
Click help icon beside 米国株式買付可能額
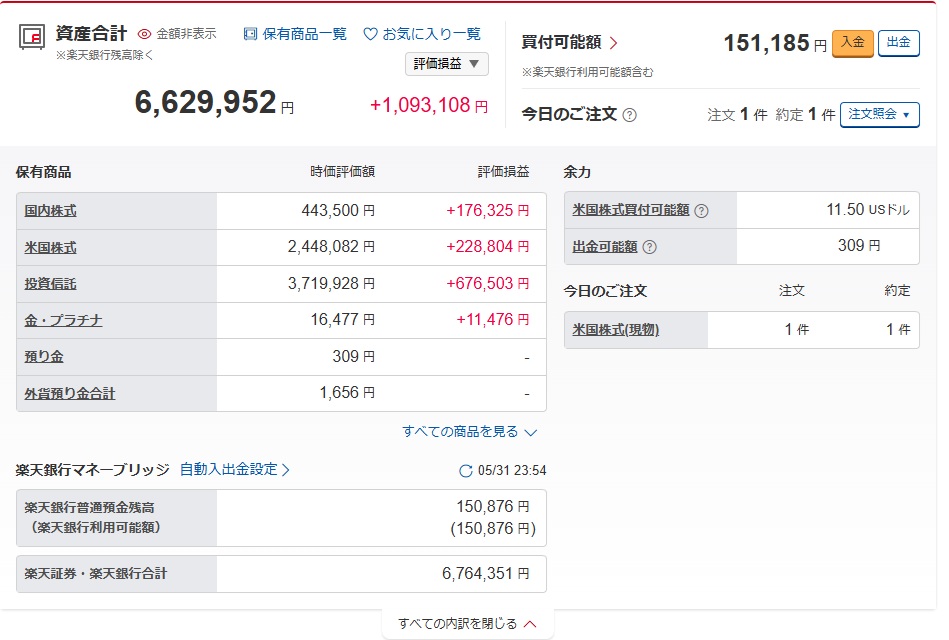point(701,211)
